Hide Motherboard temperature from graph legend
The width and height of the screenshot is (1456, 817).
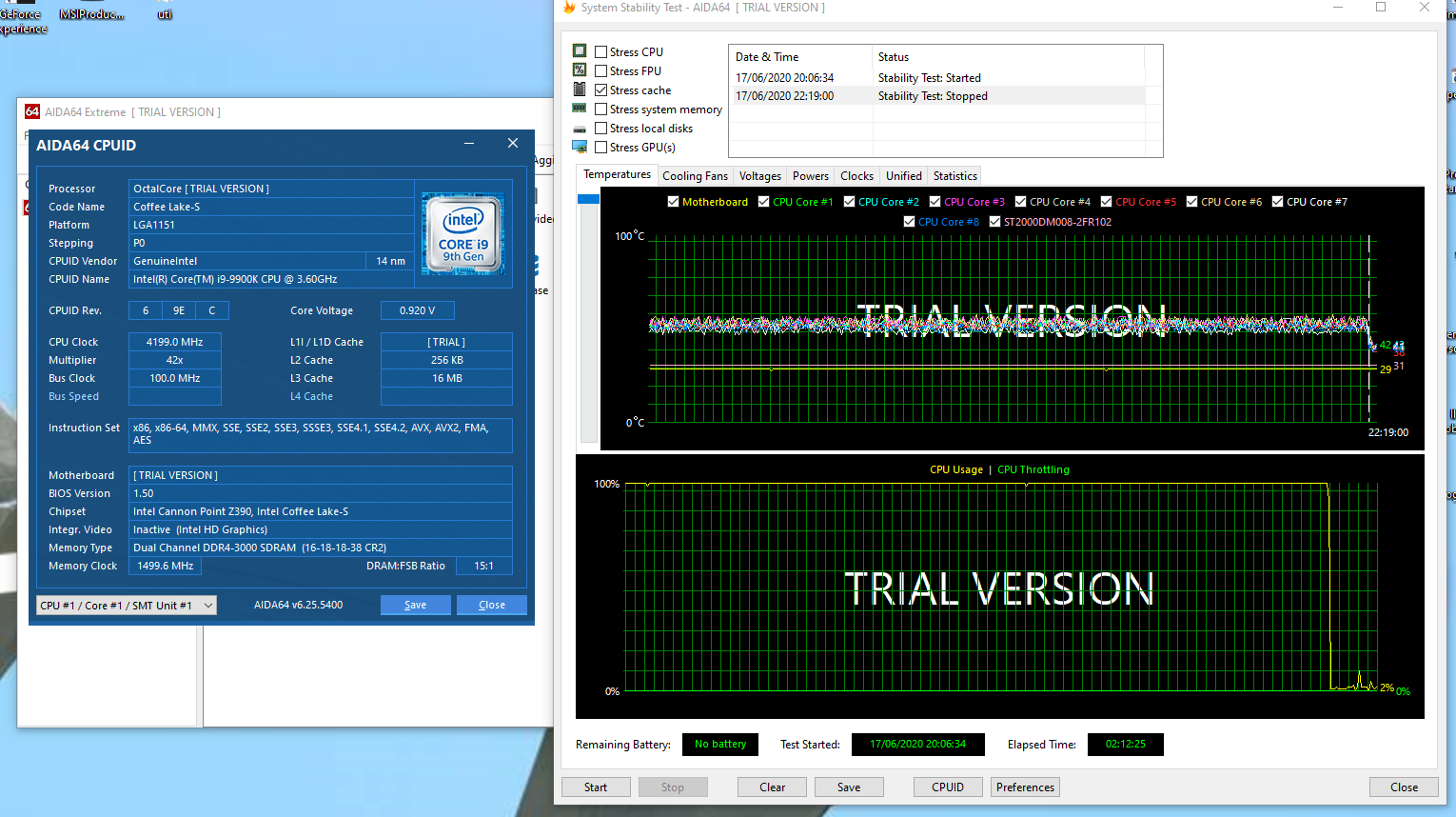(x=674, y=202)
